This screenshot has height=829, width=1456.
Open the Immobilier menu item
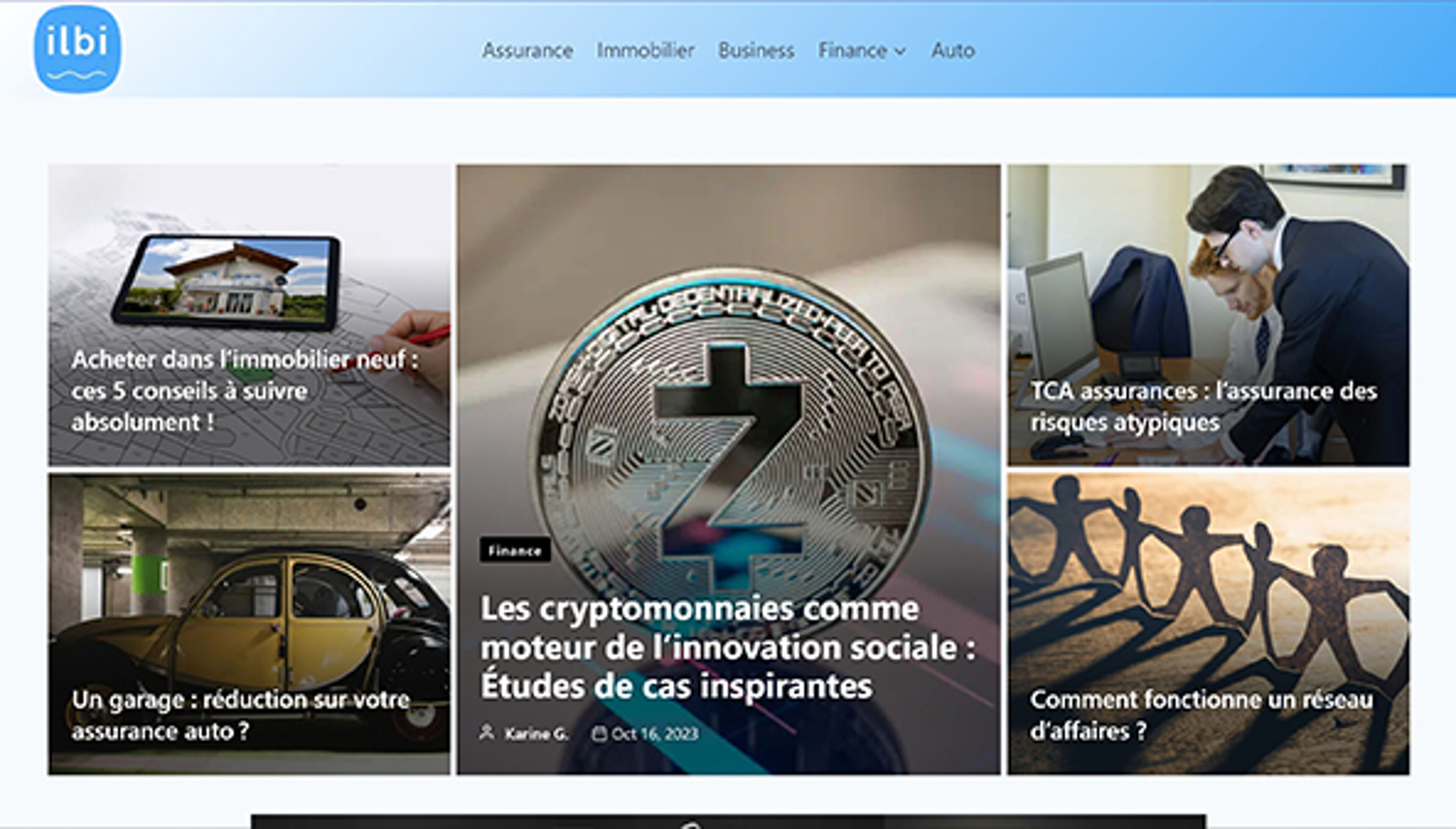tap(645, 51)
